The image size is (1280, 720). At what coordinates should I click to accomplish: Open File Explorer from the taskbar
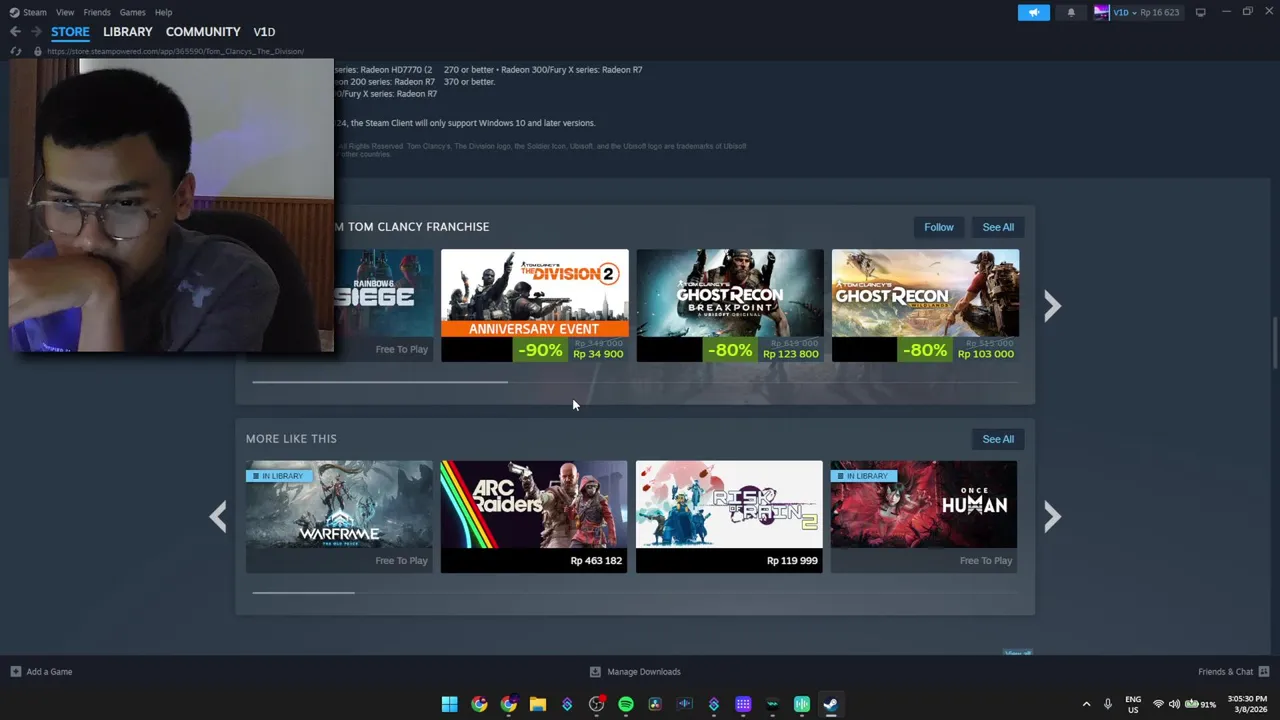[538, 704]
